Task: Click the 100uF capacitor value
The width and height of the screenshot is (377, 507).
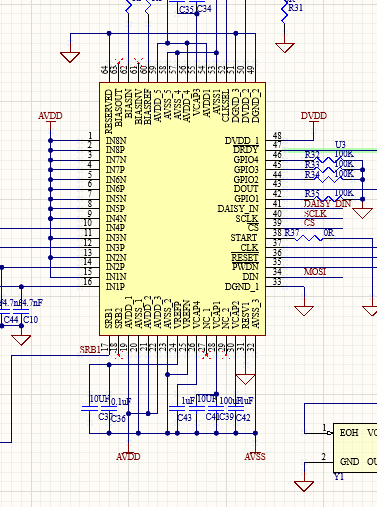Action: pyautogui.click(x=229, y=401)
